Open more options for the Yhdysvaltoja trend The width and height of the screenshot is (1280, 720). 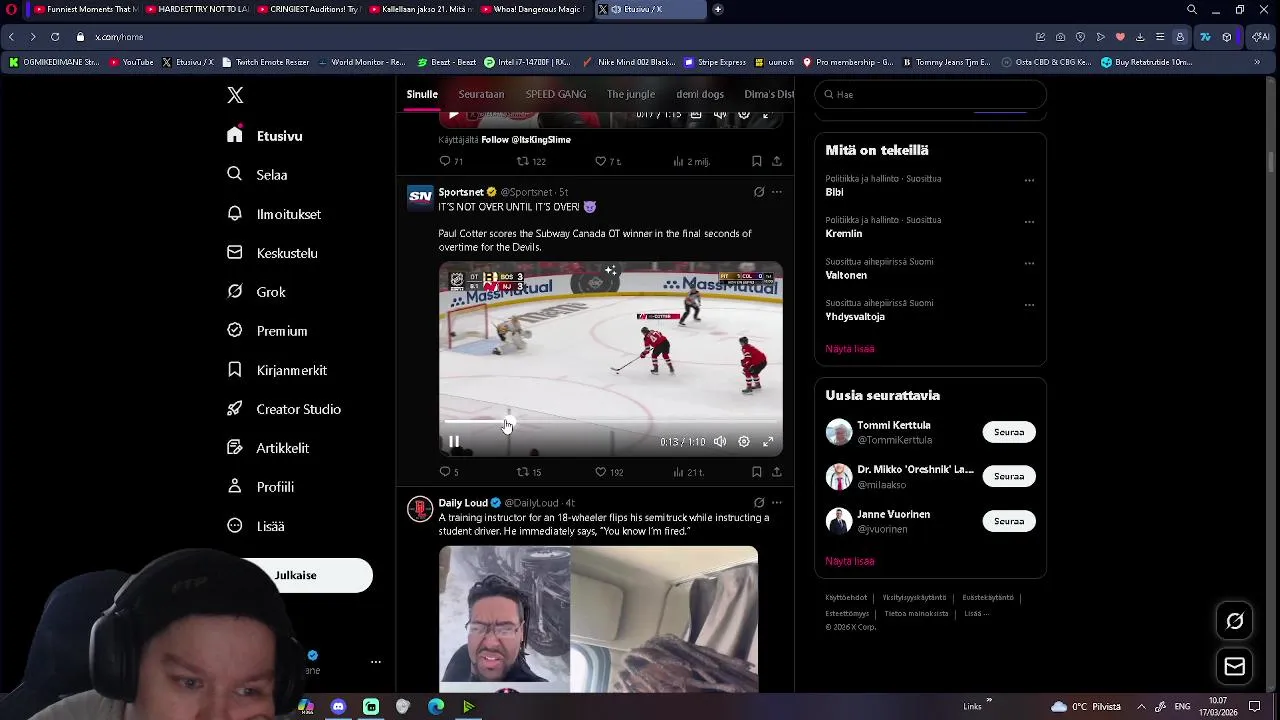click(x=1029, y=305)
